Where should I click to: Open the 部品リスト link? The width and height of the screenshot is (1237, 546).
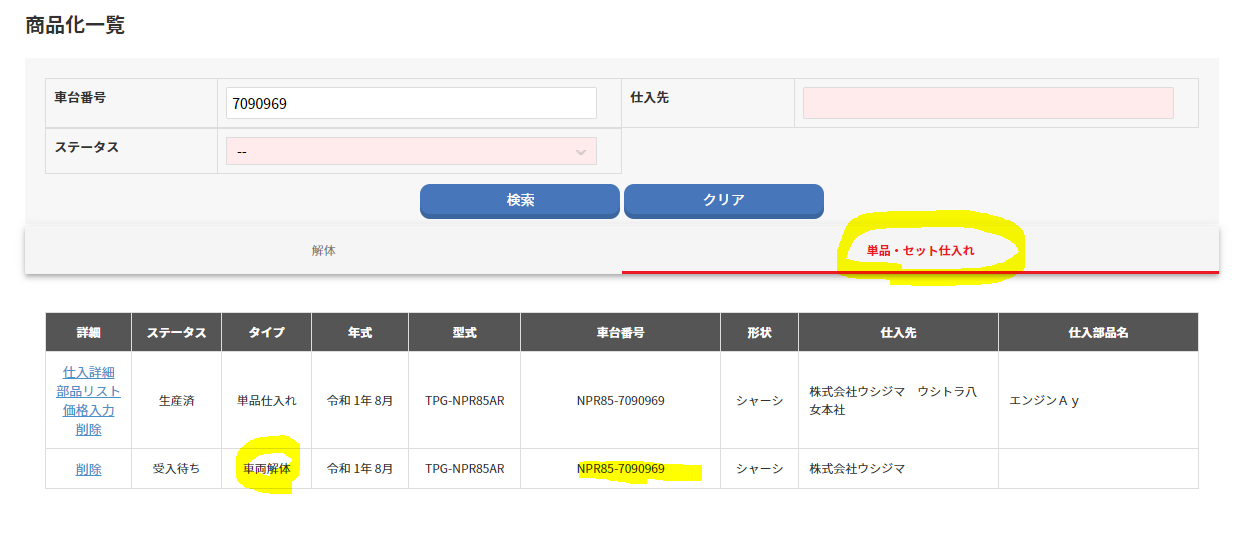(x=88, y=391)
